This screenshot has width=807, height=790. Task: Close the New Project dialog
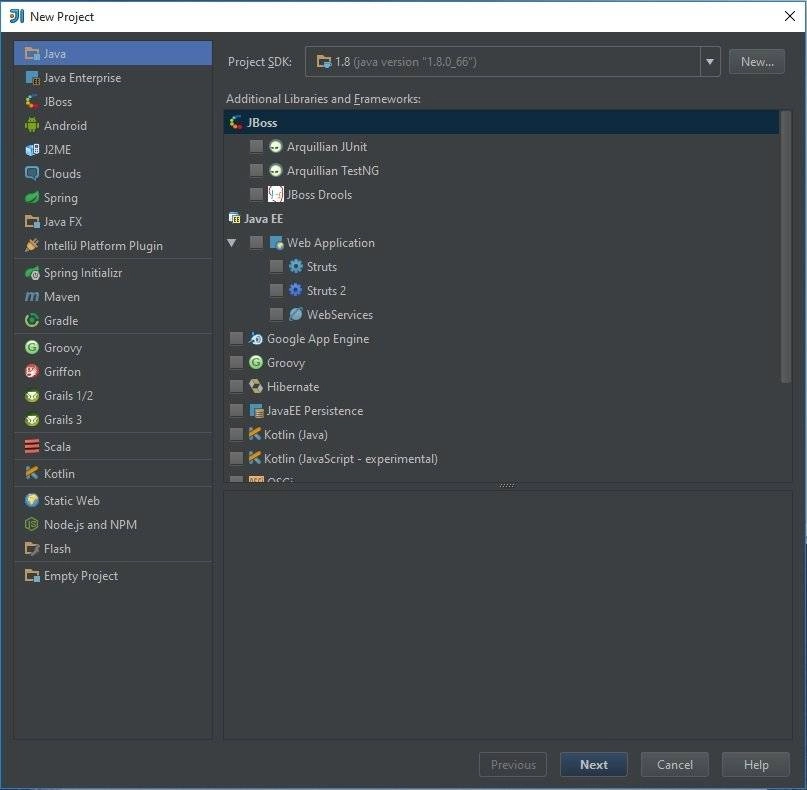[790, 16]
